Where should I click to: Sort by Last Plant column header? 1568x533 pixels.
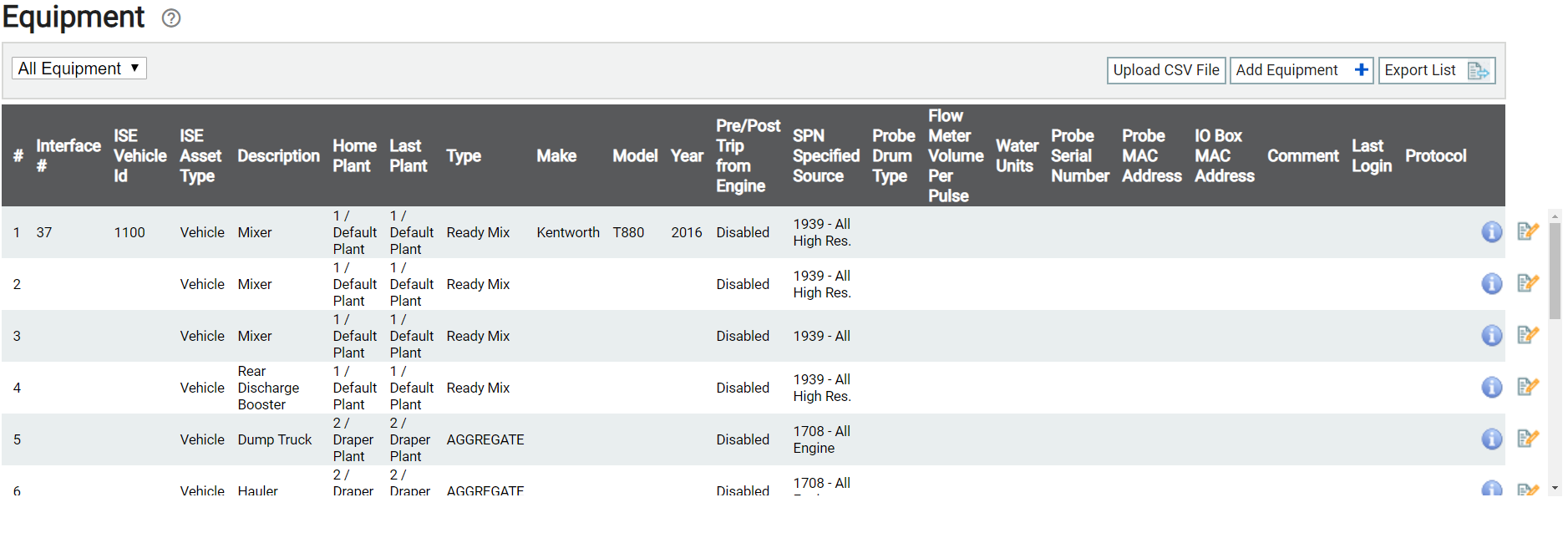[x=408, y=156]
